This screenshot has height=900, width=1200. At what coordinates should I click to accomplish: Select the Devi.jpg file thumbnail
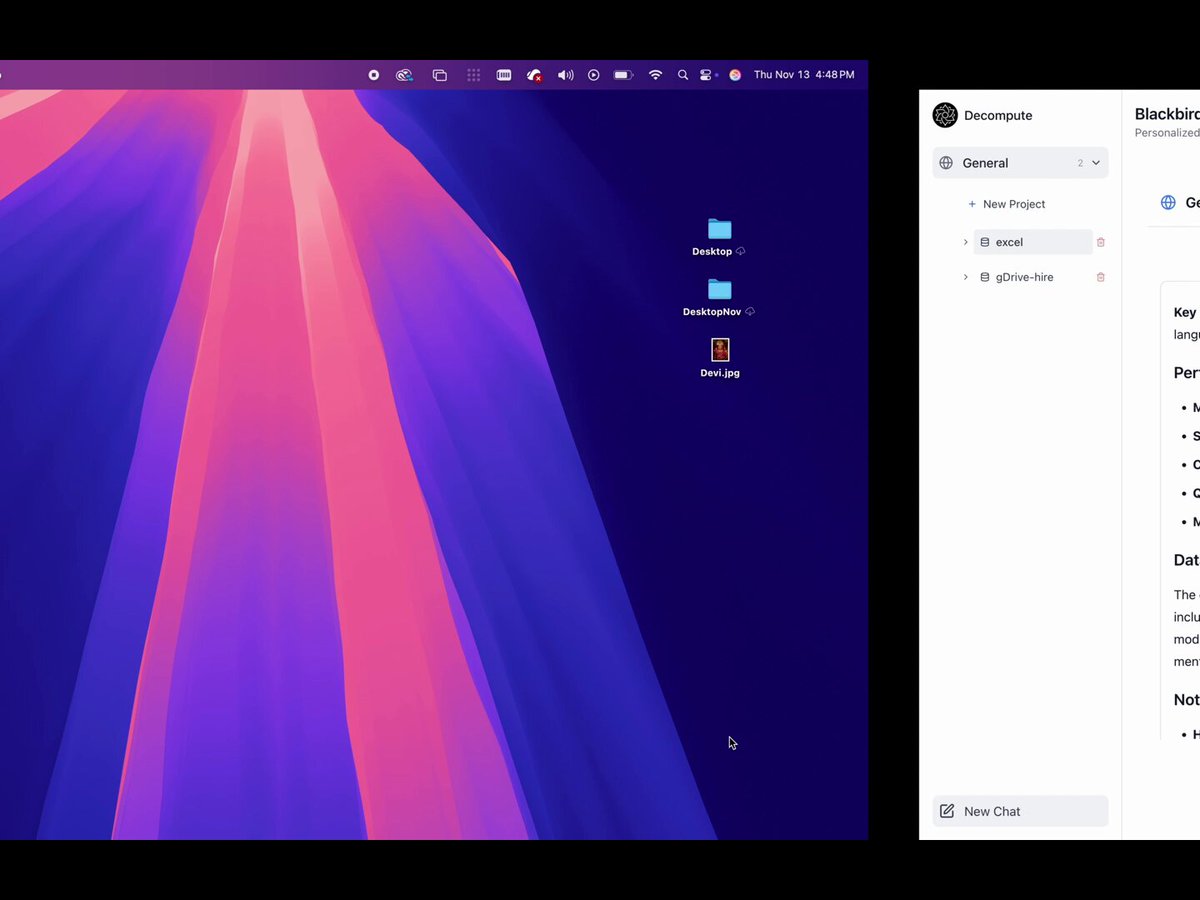tap(720, 349)
